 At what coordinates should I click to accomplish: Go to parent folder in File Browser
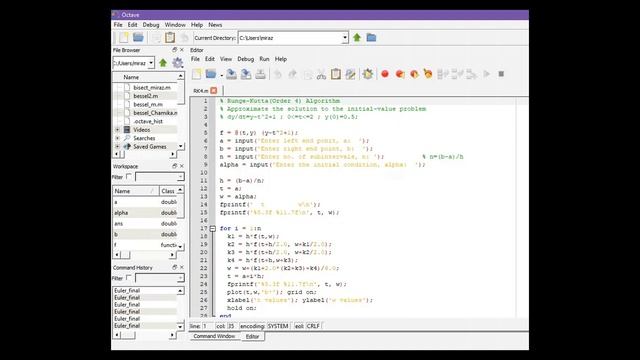tap(163, 63)
